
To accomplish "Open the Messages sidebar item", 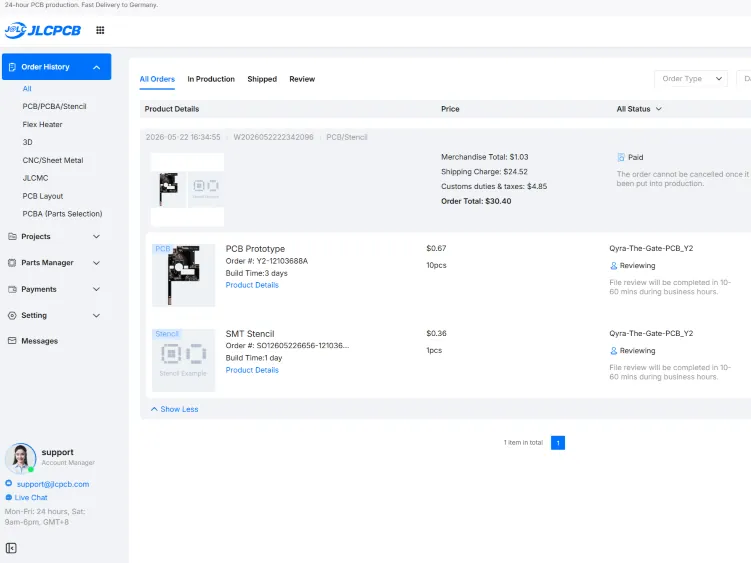I will coord(40,341).
